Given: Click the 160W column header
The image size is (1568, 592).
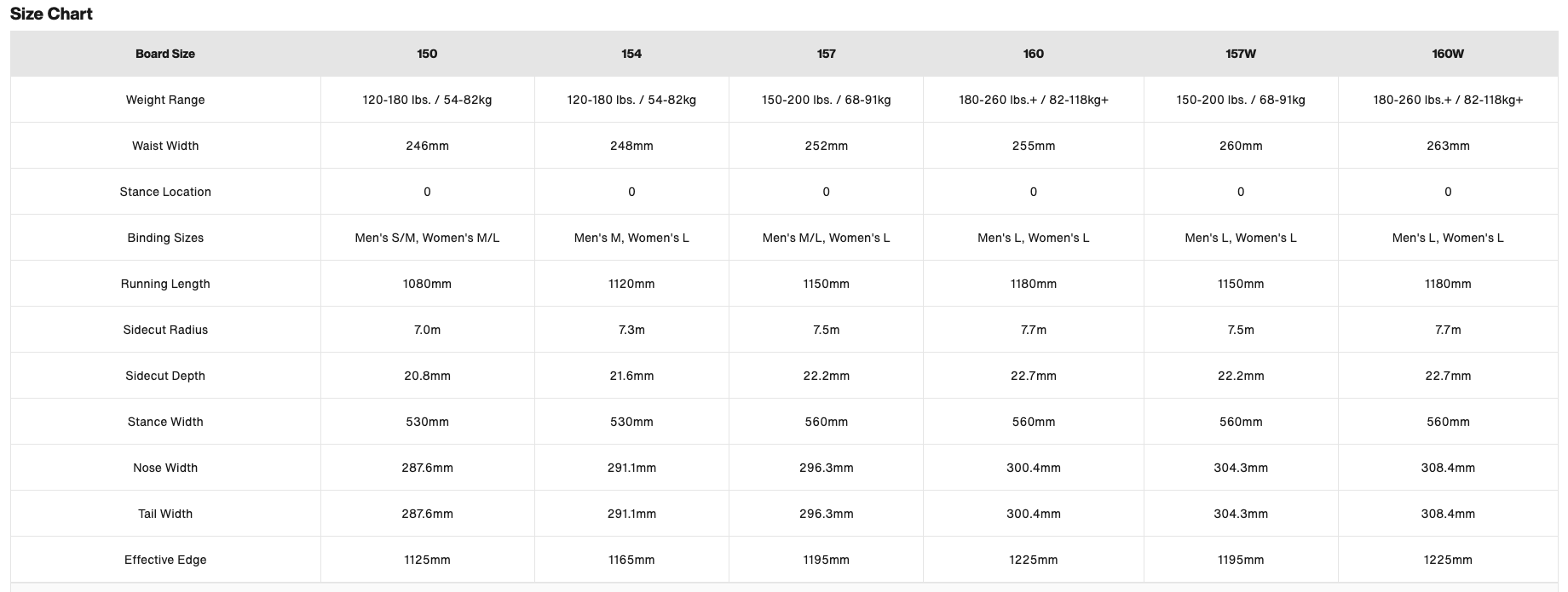Looking at the screenshot, I should [1448, 54].
